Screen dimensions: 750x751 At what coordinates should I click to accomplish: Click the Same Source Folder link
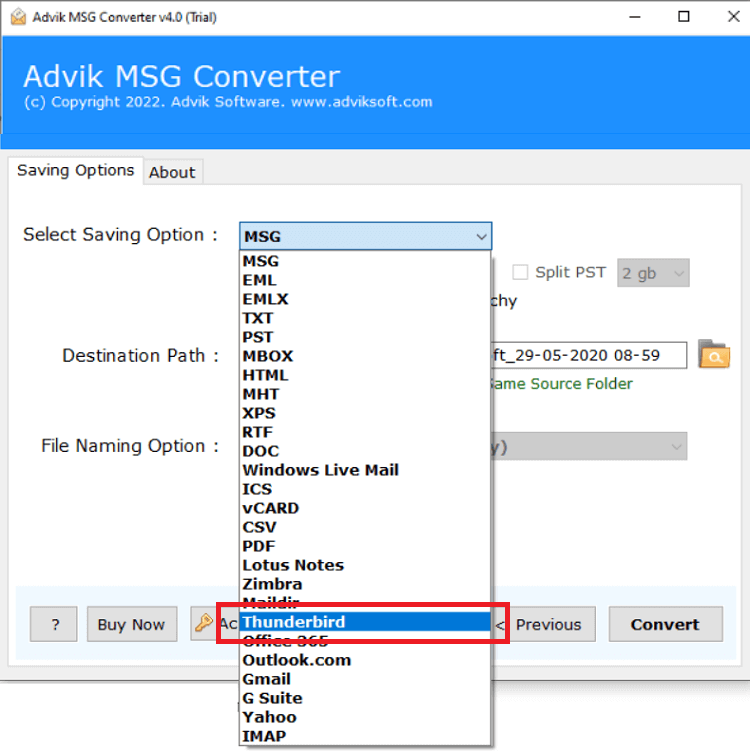[561, 384]
